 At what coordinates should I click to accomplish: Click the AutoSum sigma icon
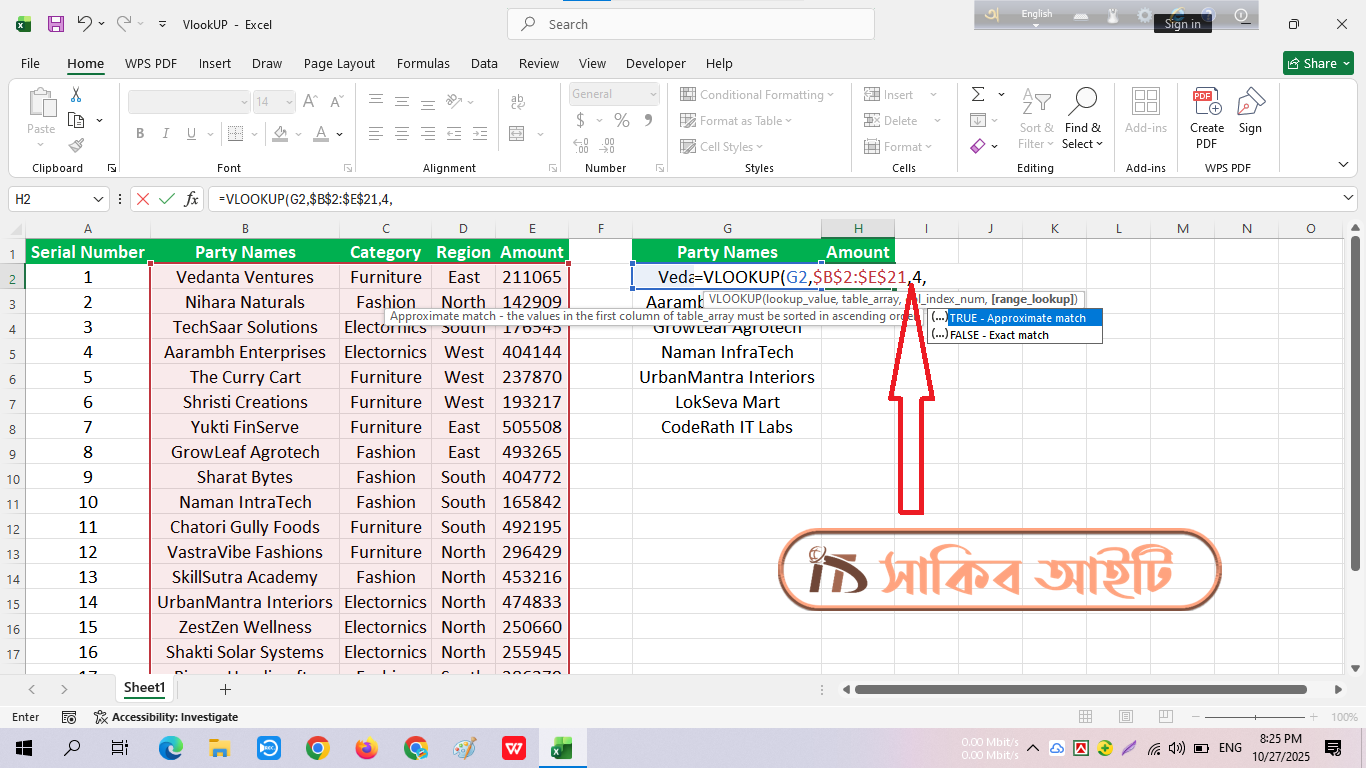point(978,94)
